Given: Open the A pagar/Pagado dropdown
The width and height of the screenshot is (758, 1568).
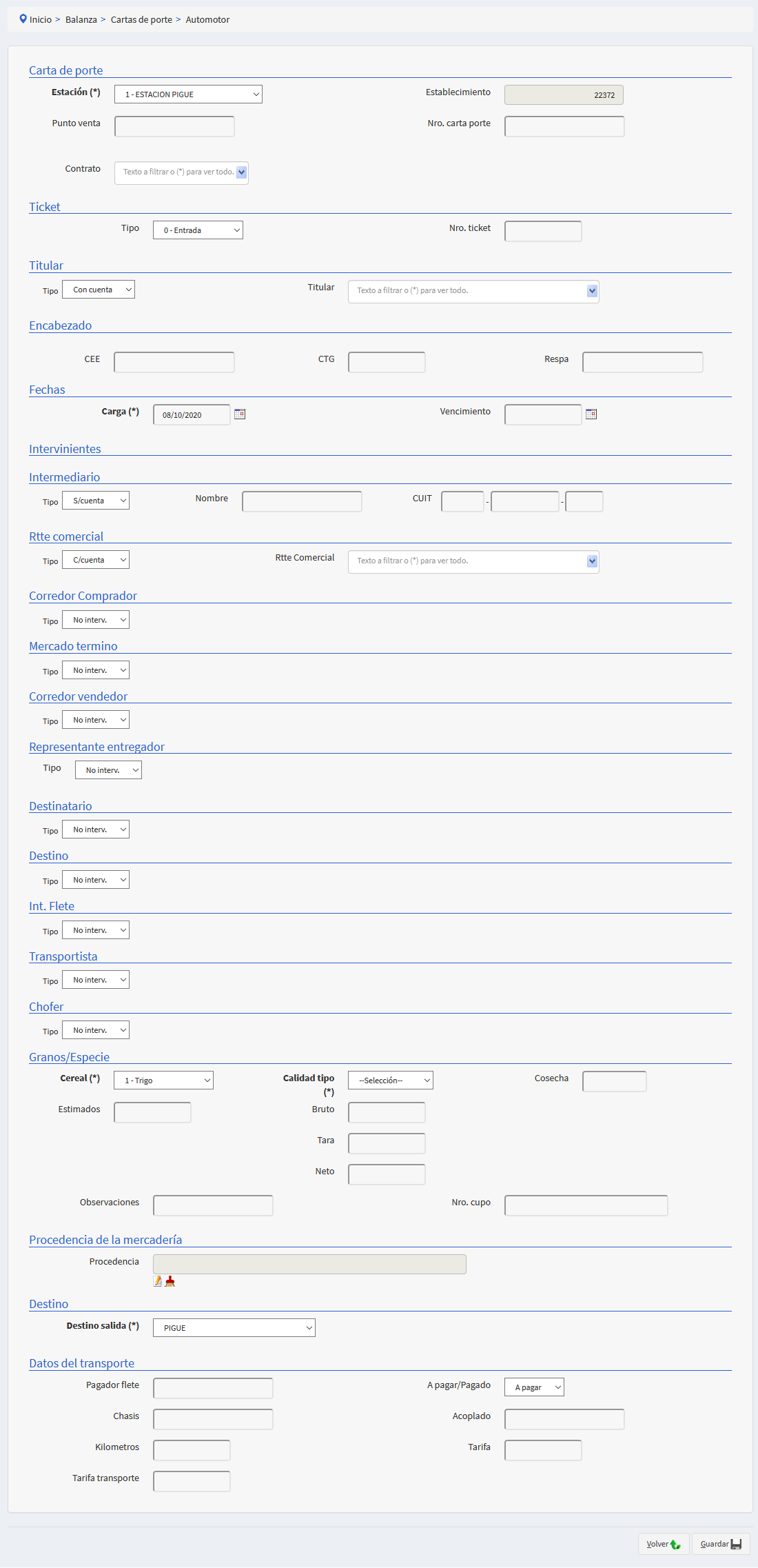Looking at the screenshot, I should pos(534,1387).
